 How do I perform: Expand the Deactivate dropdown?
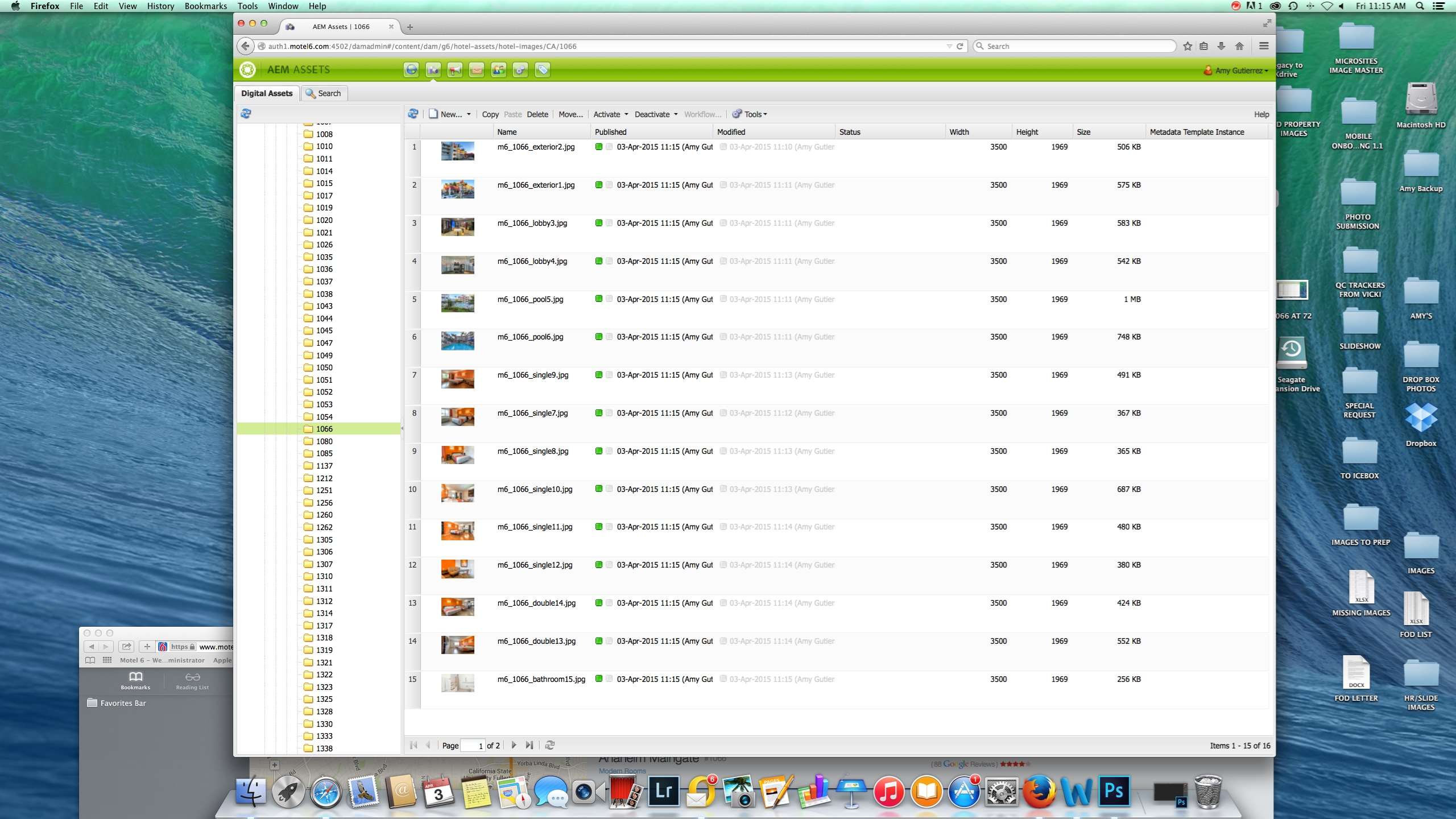pos(676,114)
